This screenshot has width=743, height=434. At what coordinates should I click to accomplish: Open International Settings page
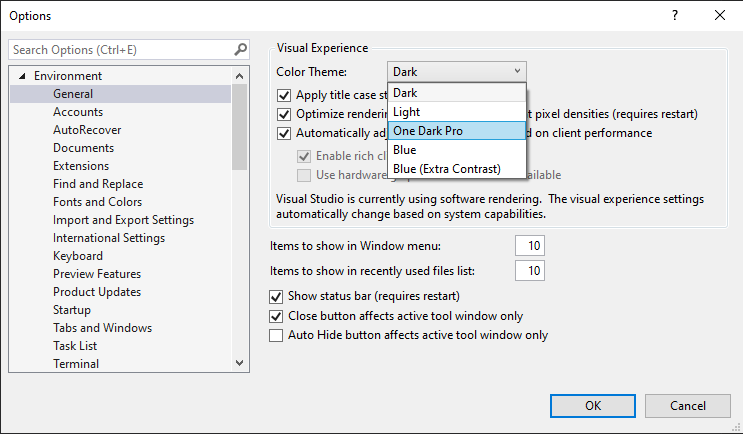(109, 238)
